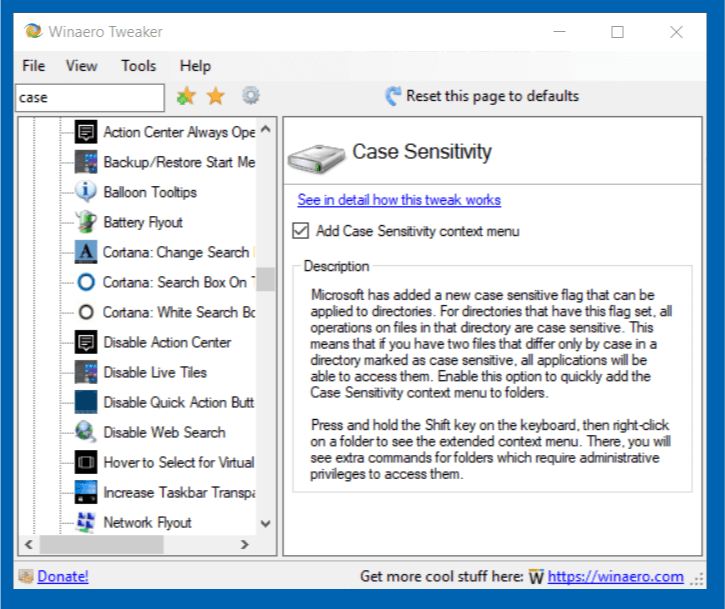Open the Tools menu
The height and width of the screenshot is (609, 725).
139,66
